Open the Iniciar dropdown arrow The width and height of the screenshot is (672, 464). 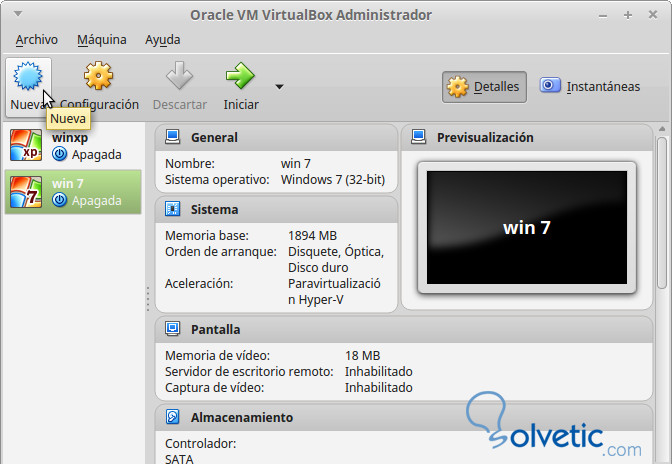coord(279,87)
